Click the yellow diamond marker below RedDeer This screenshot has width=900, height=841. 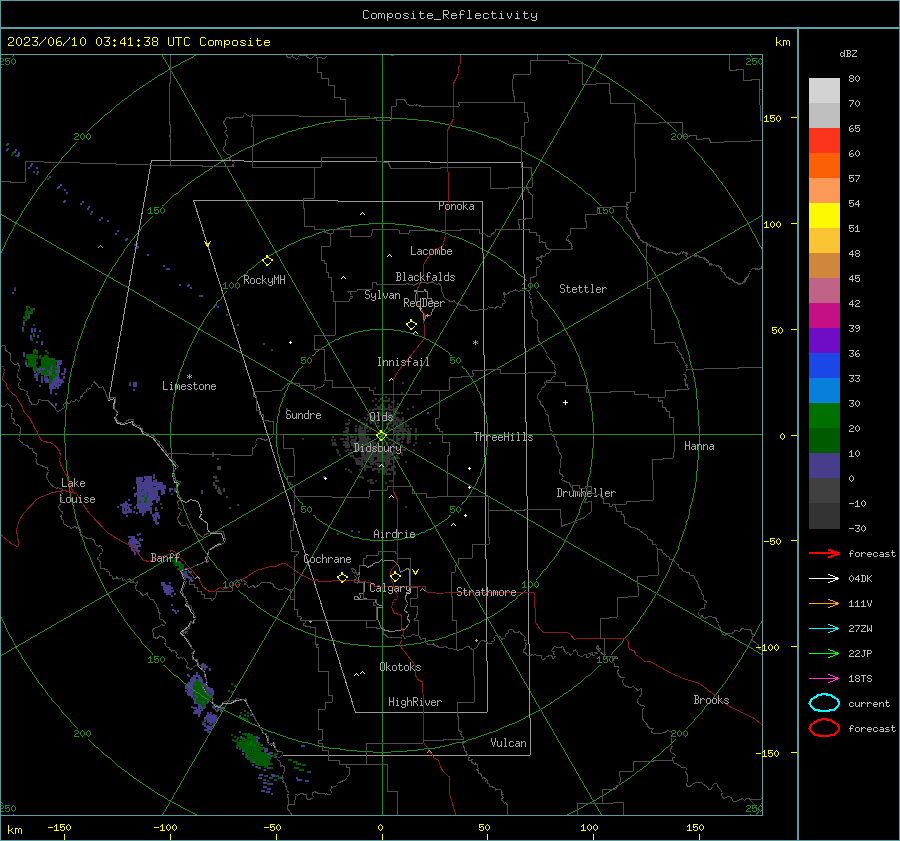(411, 325)
